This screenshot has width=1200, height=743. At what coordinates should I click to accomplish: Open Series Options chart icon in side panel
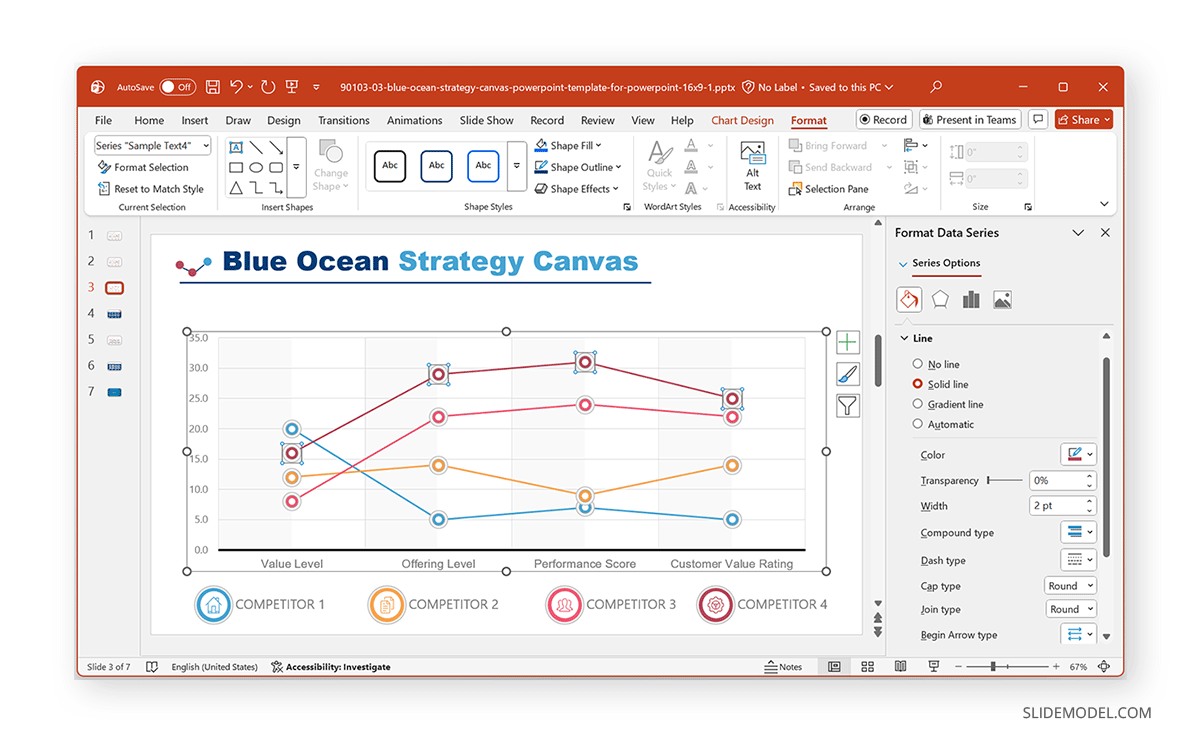point(970,298)
